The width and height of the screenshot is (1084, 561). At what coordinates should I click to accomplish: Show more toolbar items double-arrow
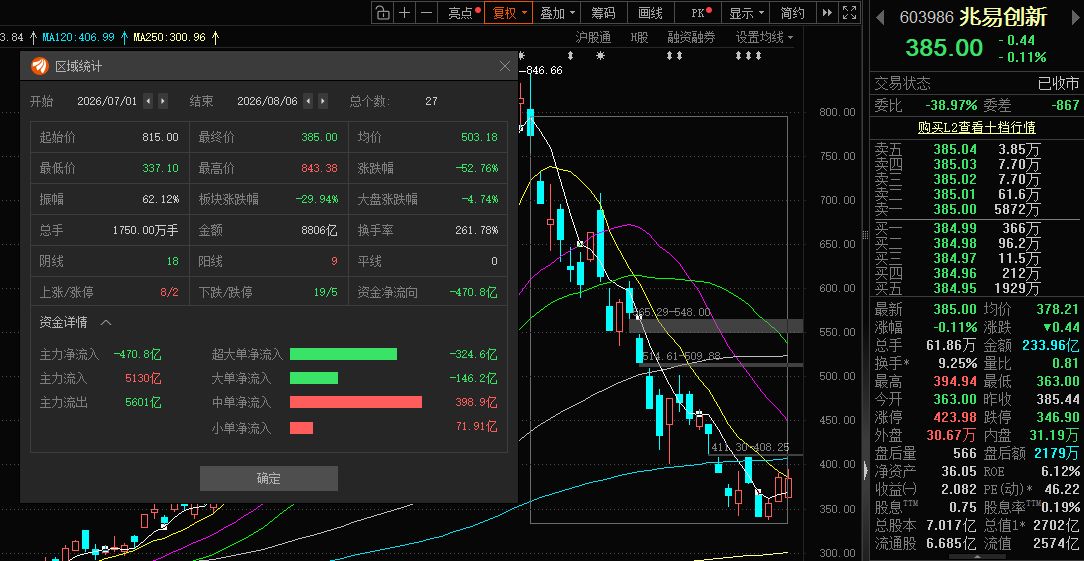pyautogui.click(x=827, y=12)
